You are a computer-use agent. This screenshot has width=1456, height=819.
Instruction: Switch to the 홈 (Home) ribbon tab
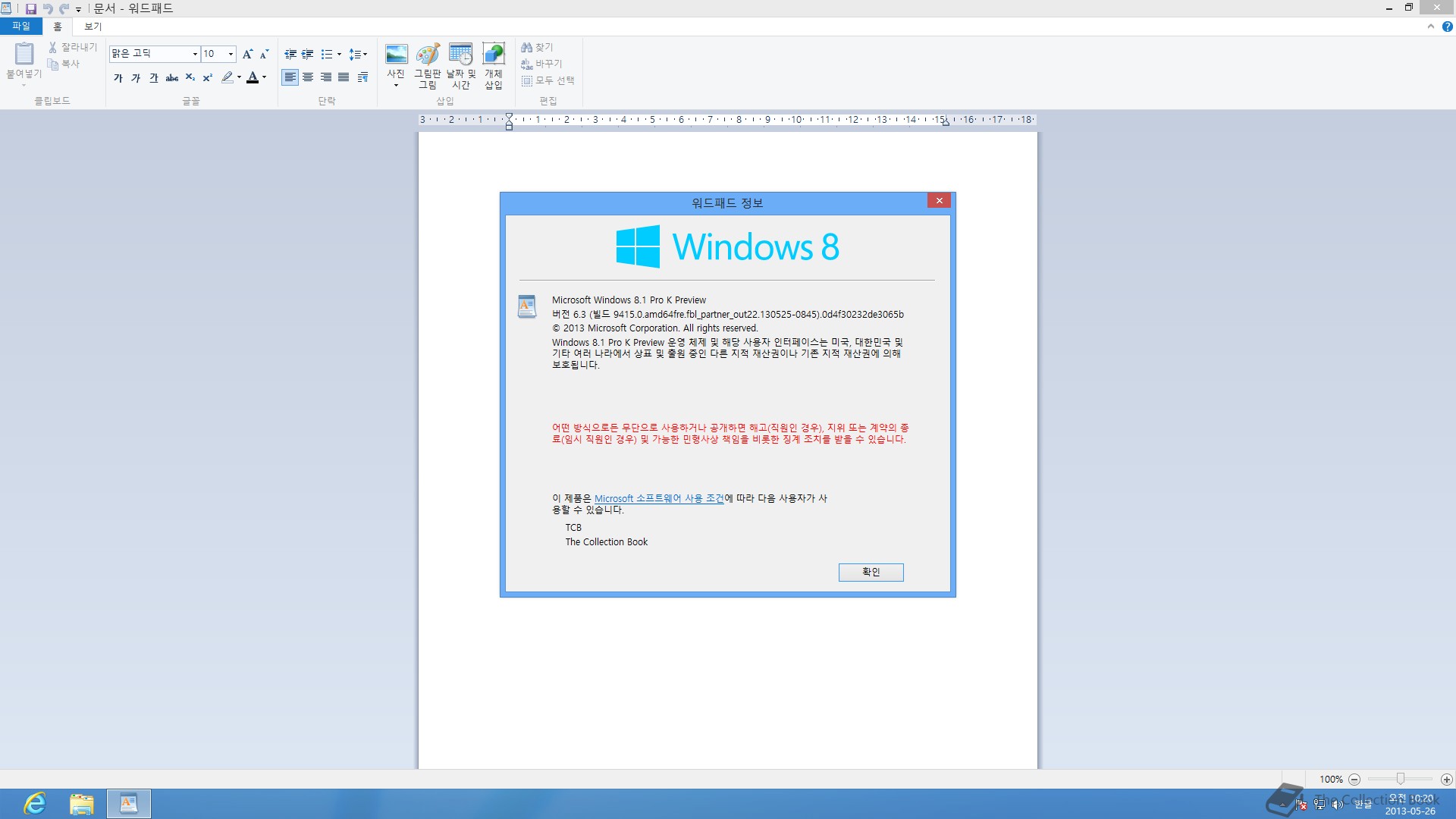pos(58,27)
